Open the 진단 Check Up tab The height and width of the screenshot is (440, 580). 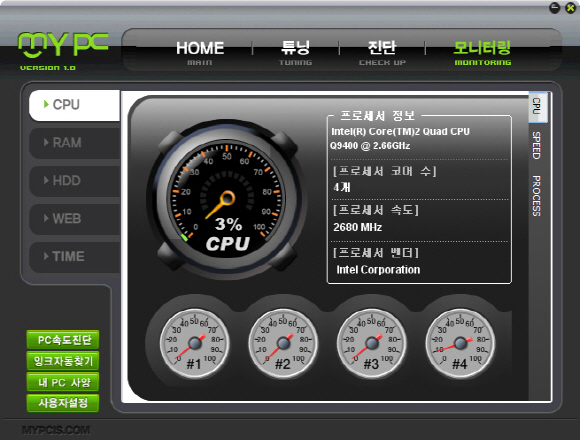382,52
